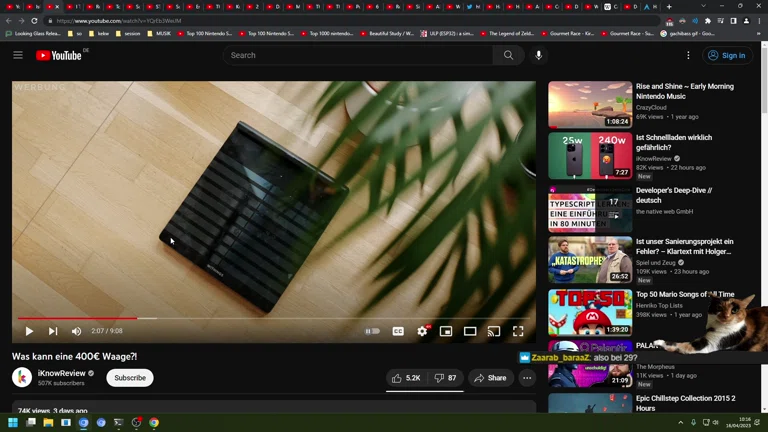This screenshot has width=768, height=432.
Task: Cast video to a TV
Action: click(x=494, y=331)
